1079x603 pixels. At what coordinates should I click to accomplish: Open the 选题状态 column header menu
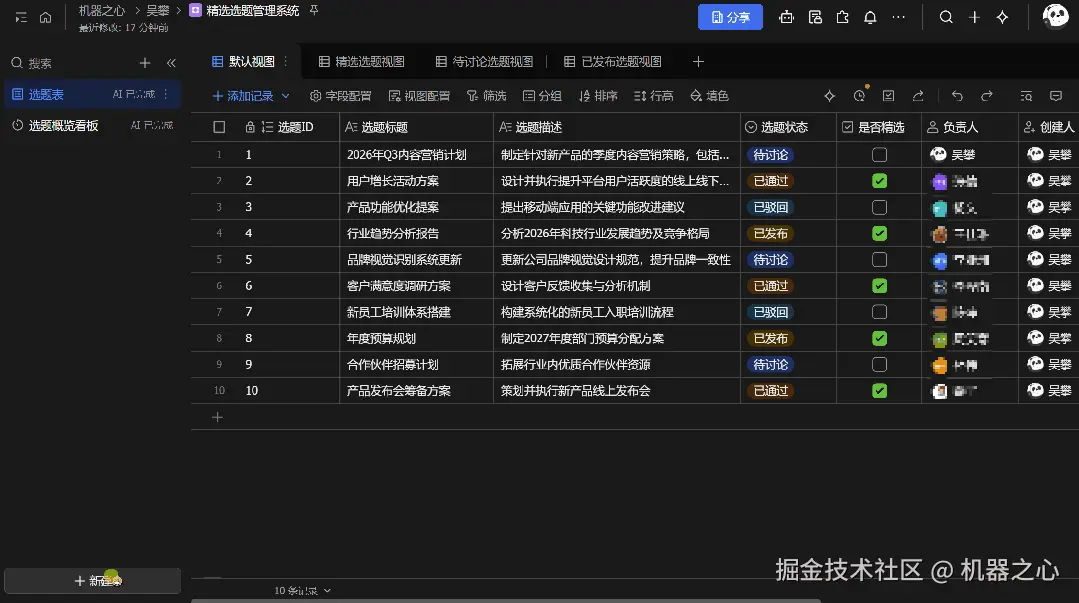pyautogui.click(x=788, y=127)
